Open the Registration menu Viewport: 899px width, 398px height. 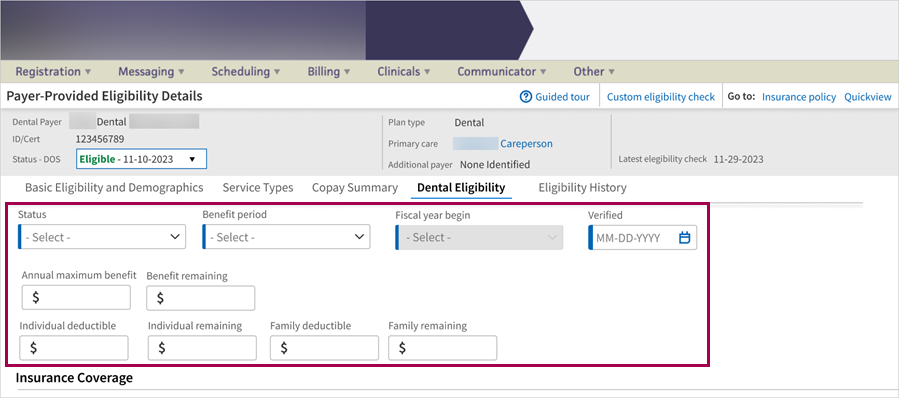53,72
